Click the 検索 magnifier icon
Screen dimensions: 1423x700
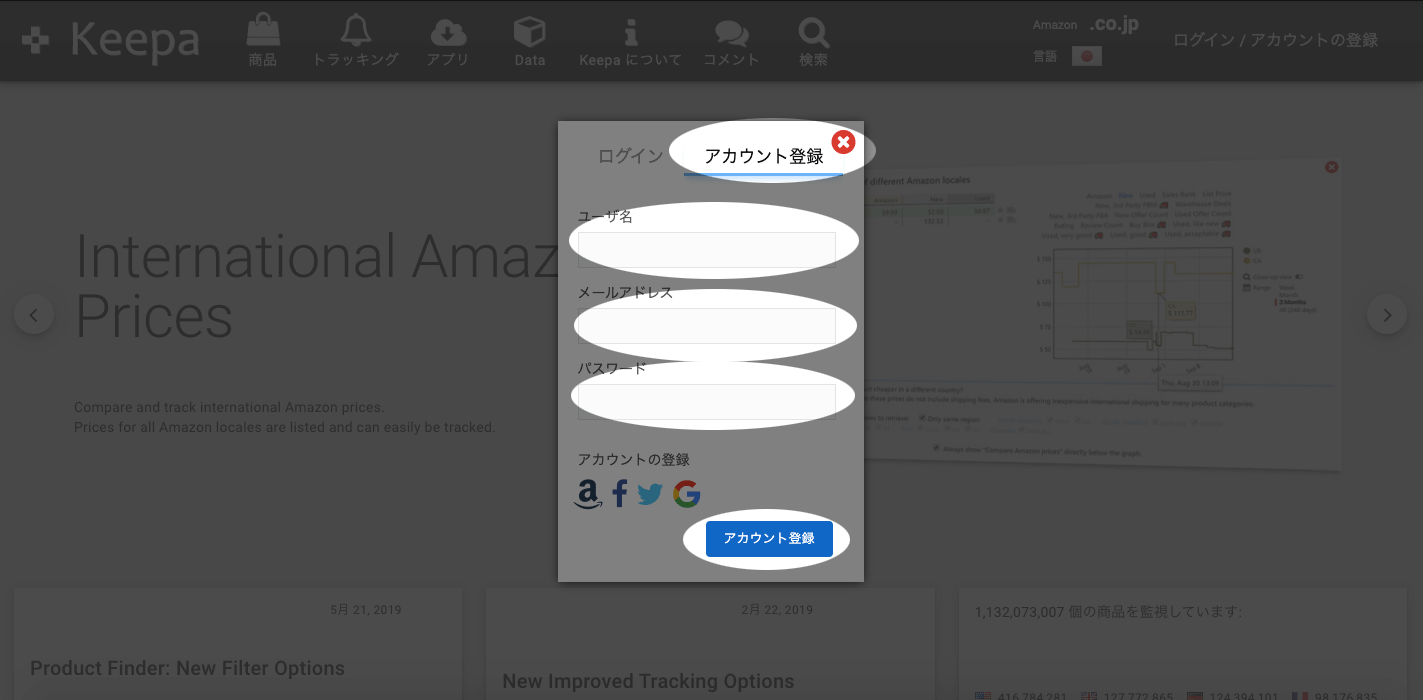click(x=813, y=33)
